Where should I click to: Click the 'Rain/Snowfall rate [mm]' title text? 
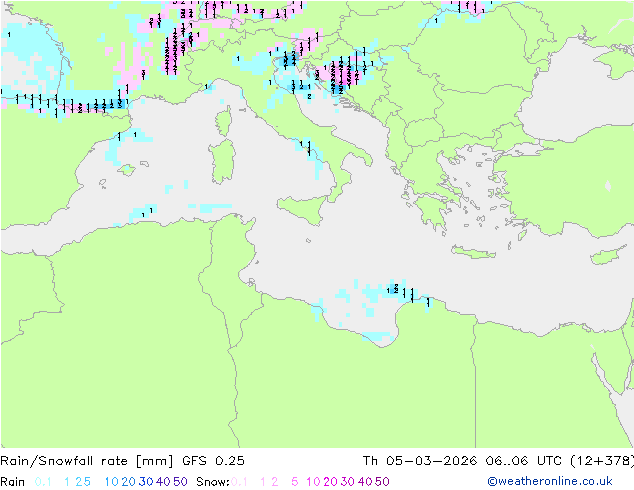pos(87,461)
